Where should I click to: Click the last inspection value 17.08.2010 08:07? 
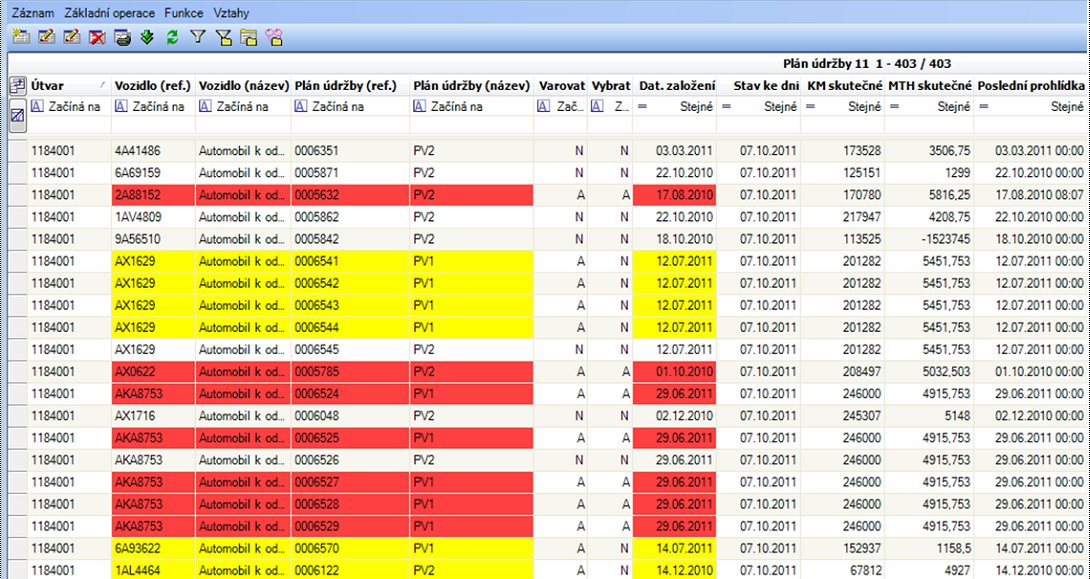(1032, 195)
